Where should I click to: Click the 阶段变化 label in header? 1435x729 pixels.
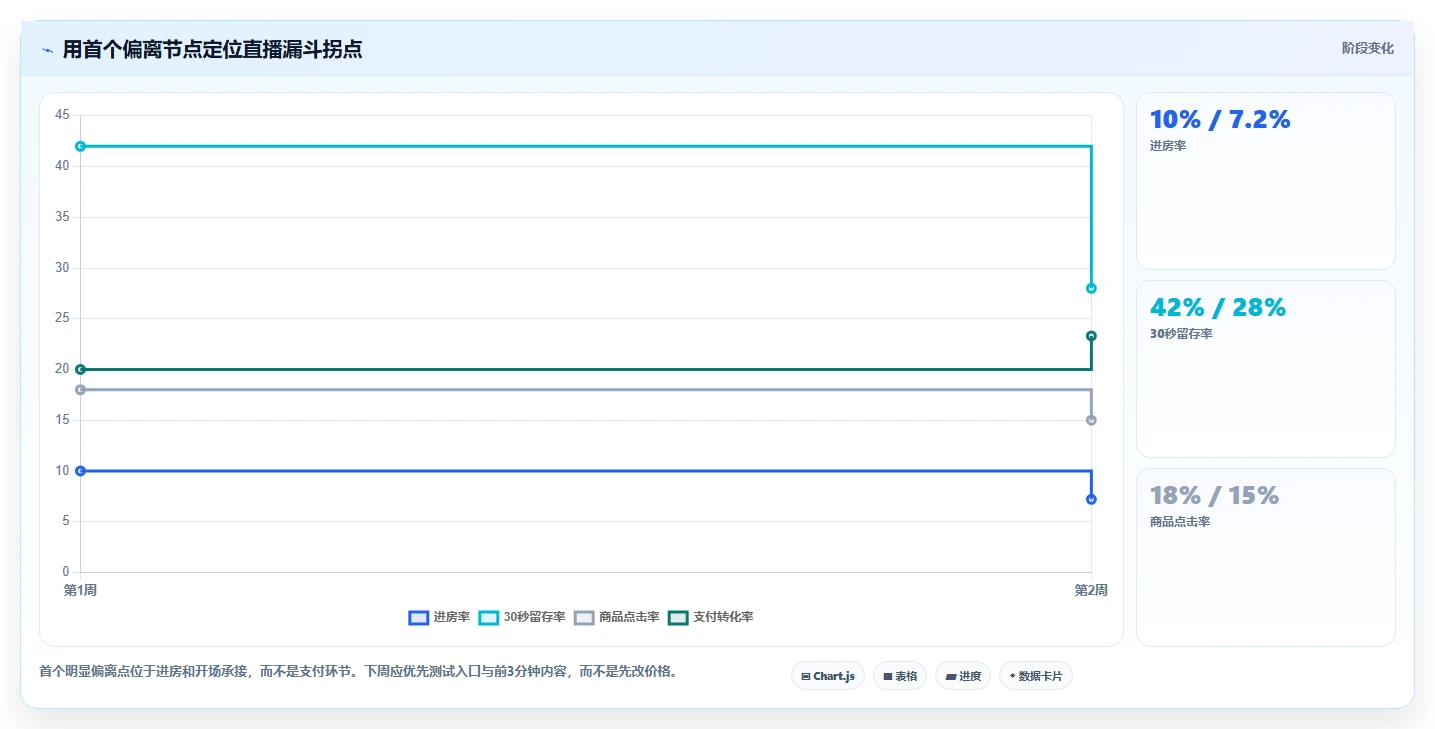[x=1367, y=48]
